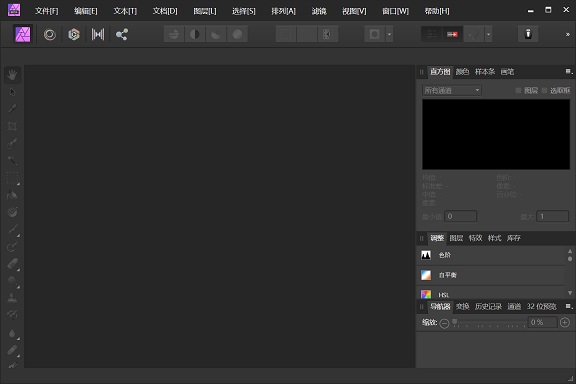The width and height of the screenshot is (576, 384).
Task: Open the 文档[D] menu
Action: click(165, 11)
